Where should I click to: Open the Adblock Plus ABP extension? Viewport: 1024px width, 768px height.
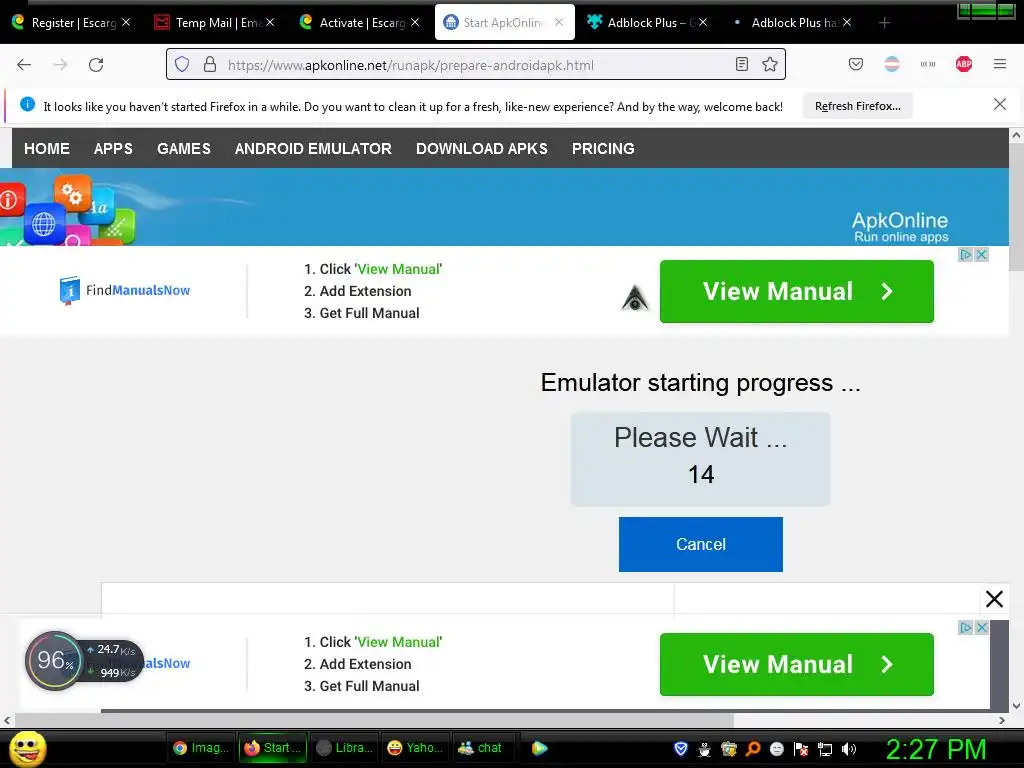(964, 64)
